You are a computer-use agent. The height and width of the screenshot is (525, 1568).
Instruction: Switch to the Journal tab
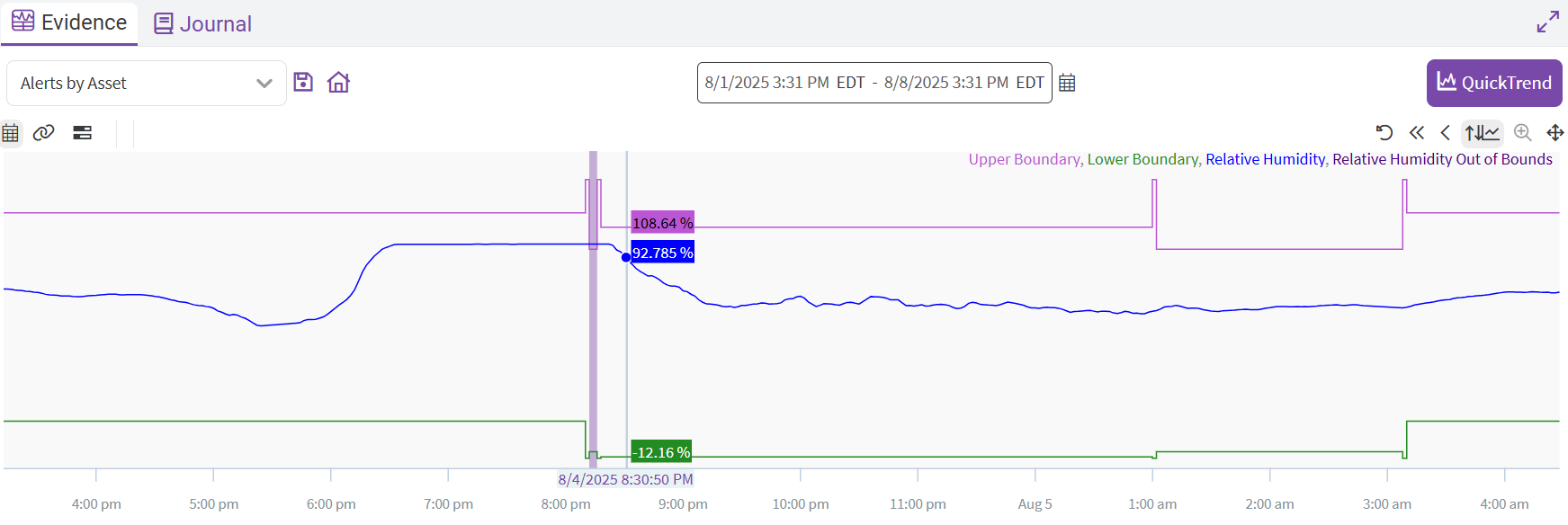[x=203, y=24]
